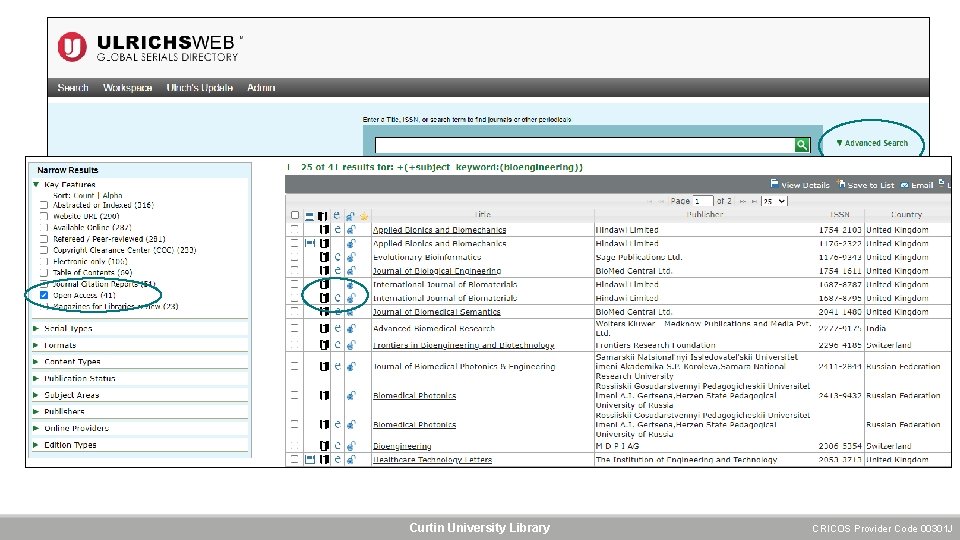Uncheck the Open Access filter checkbox
This screenshot has height=540, width=960.
click(x=43, y=295)
